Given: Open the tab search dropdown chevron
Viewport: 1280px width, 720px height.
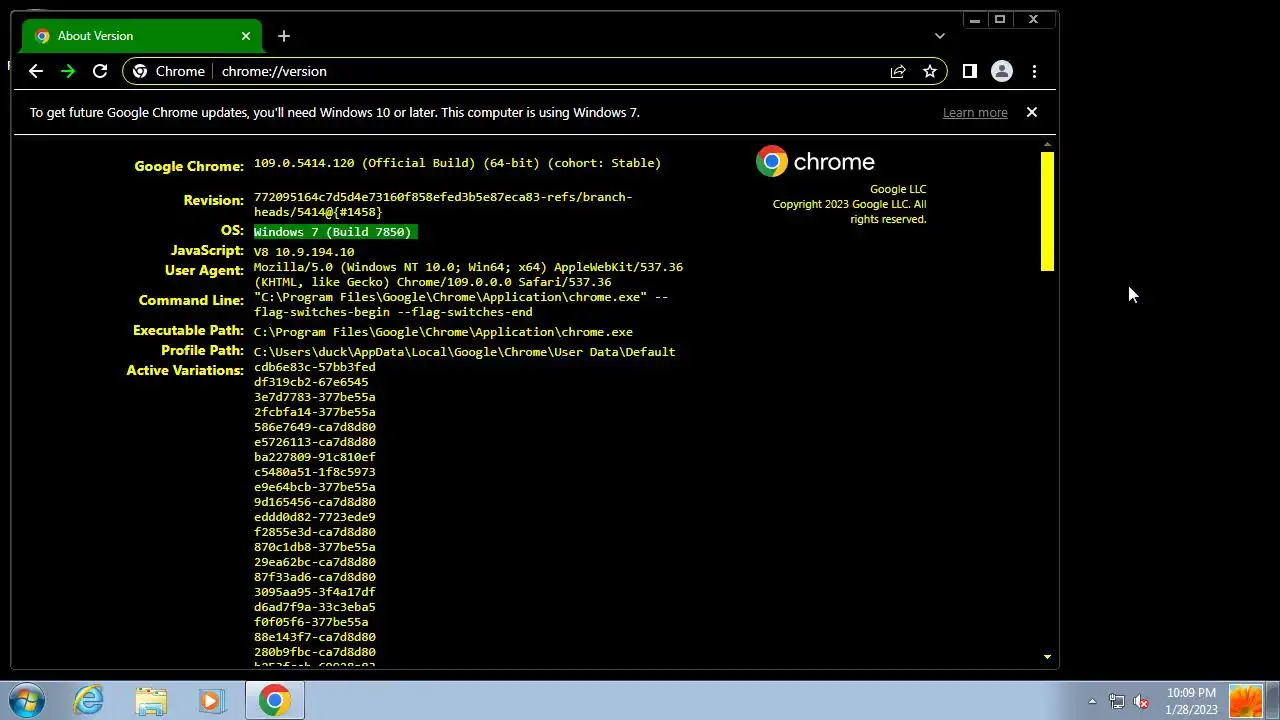Looking at the screenshot, I should [939, 36].
